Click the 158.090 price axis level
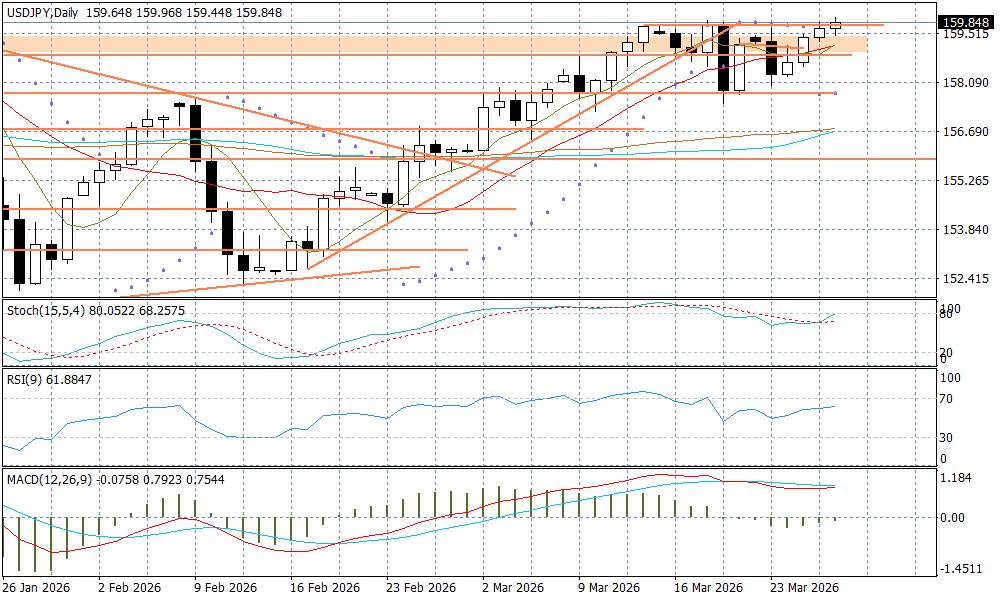The width and height of the screenshot is (1000, 600). click(x=965, y=83)
